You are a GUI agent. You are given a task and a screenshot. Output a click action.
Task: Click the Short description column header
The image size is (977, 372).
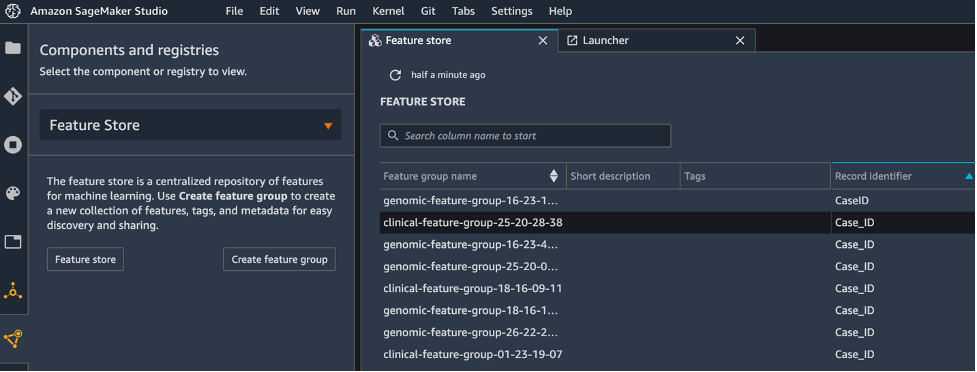pyautogui.click(x=623, y=176)
